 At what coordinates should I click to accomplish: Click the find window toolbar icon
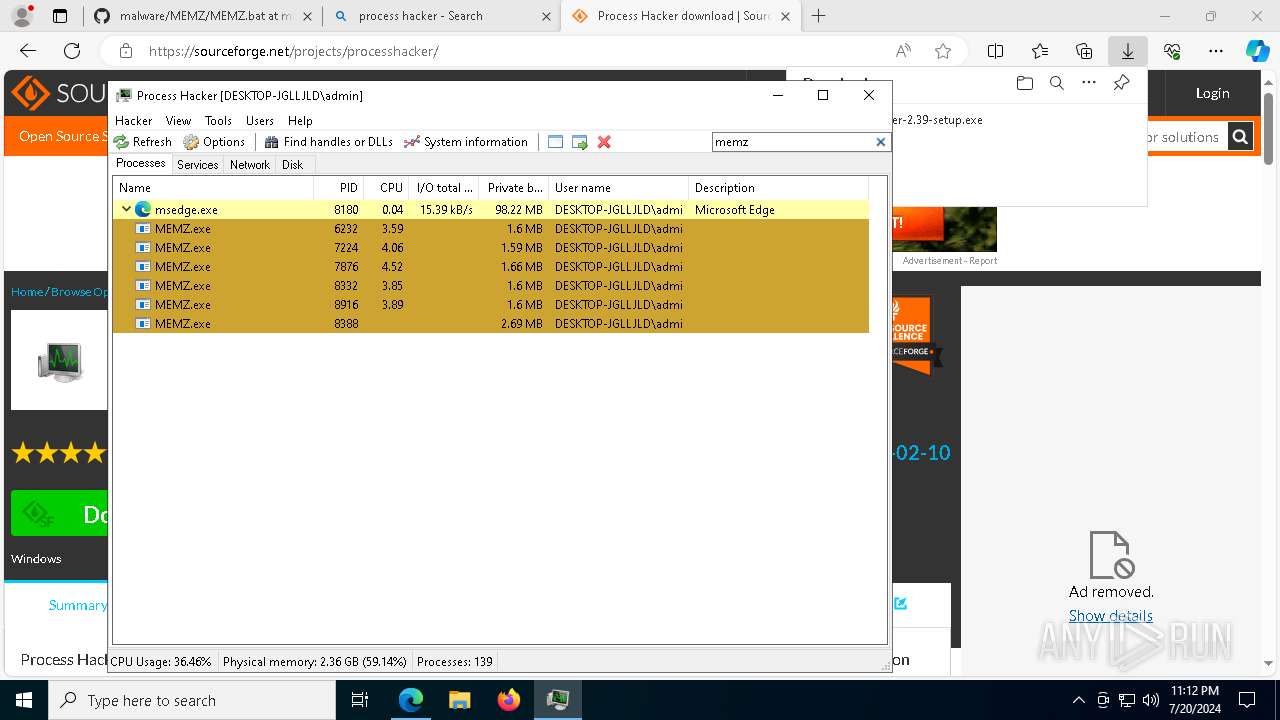(555, 142)
